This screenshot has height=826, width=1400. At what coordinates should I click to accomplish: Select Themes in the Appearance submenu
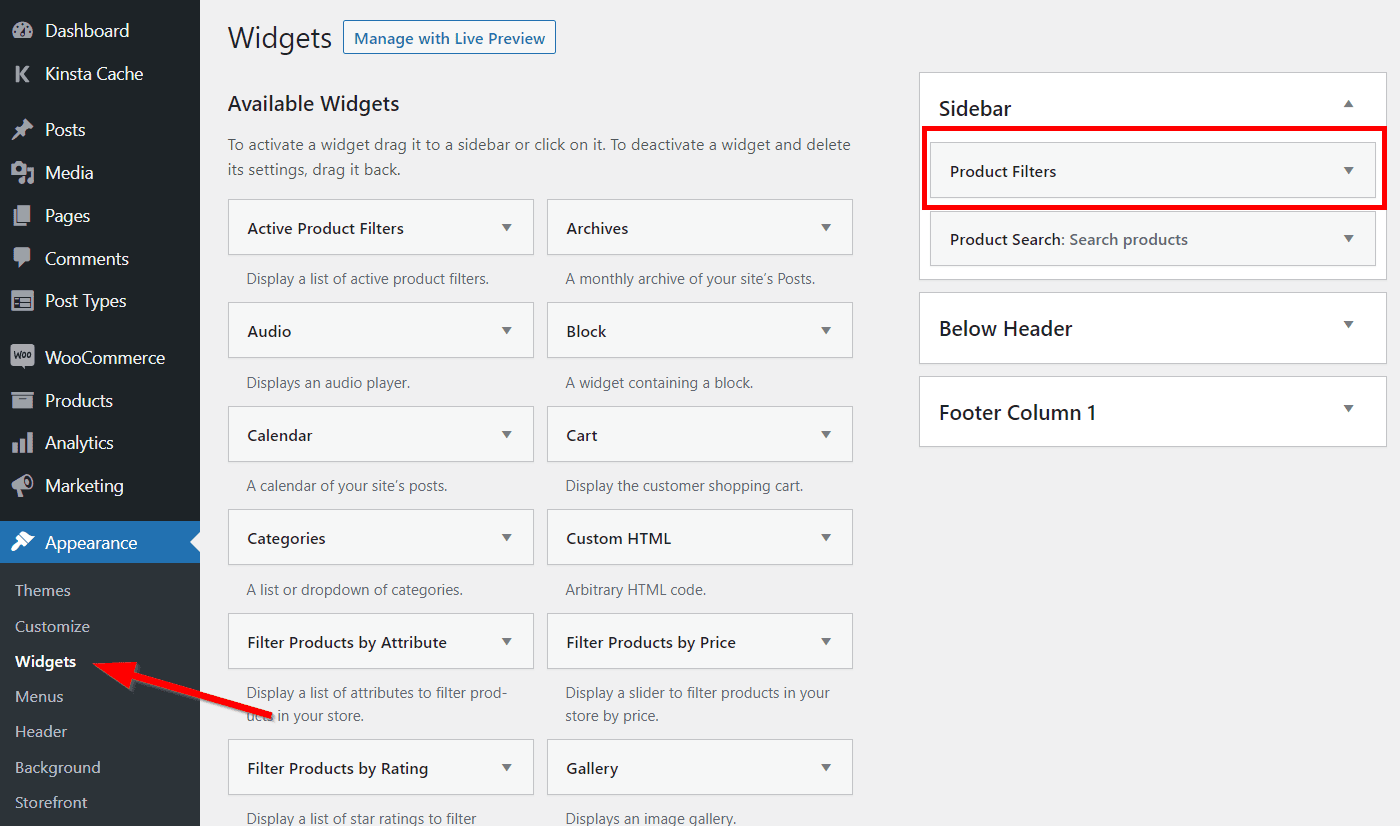pos(42,590)
